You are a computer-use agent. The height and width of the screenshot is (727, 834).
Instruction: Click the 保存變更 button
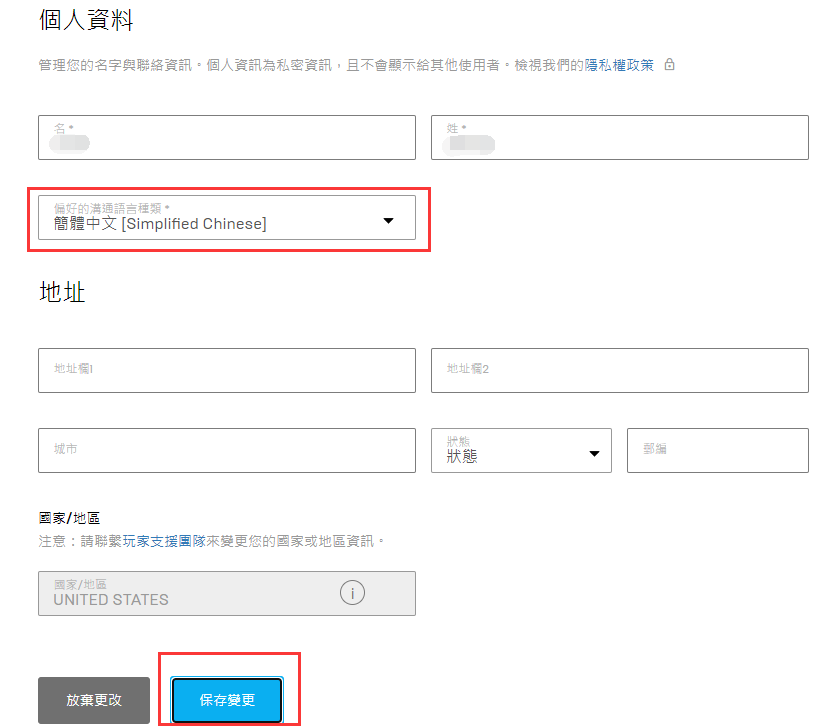click(x=227, y=700)
